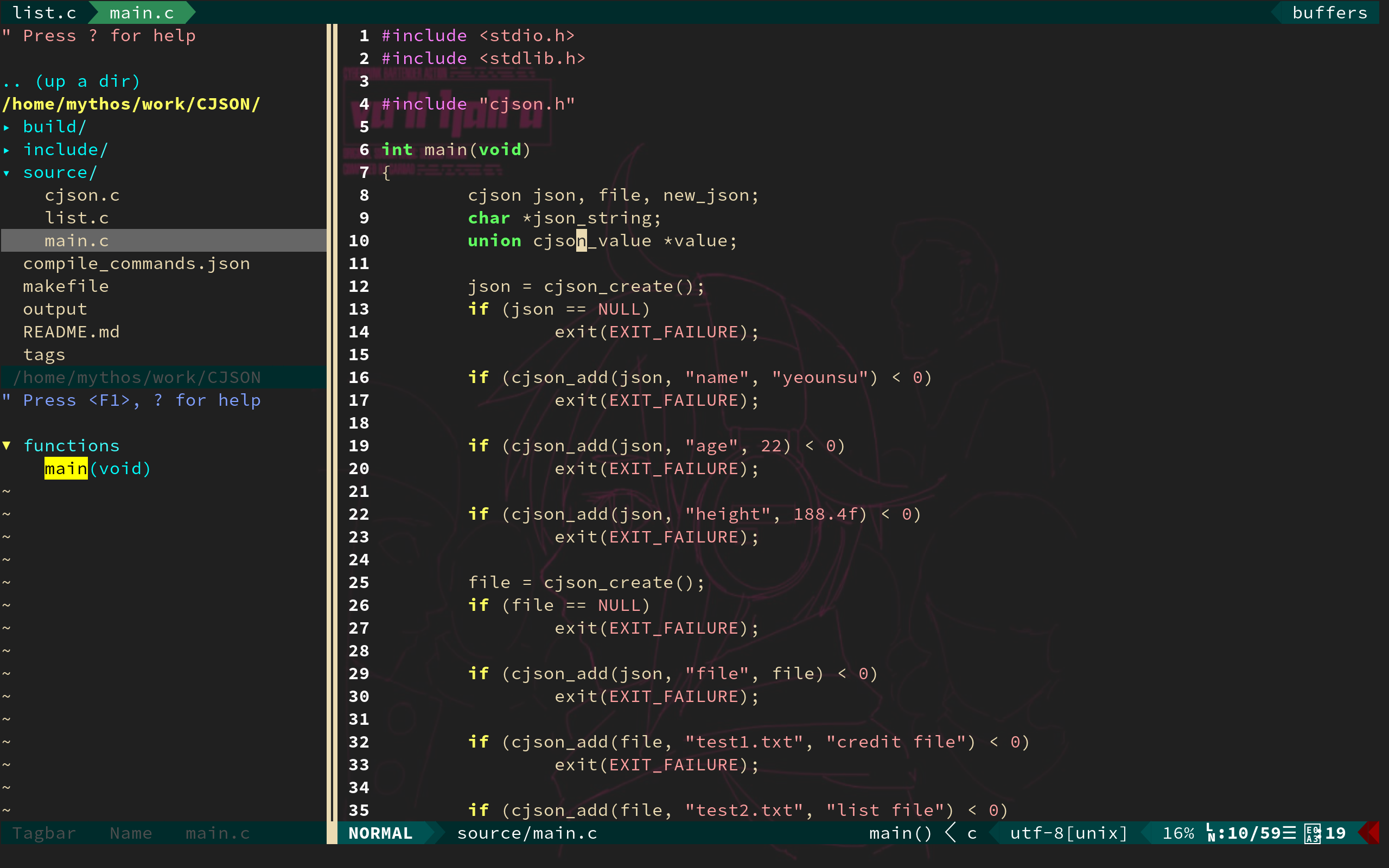Click the 16% scroll position indicator

point(1181,833)
